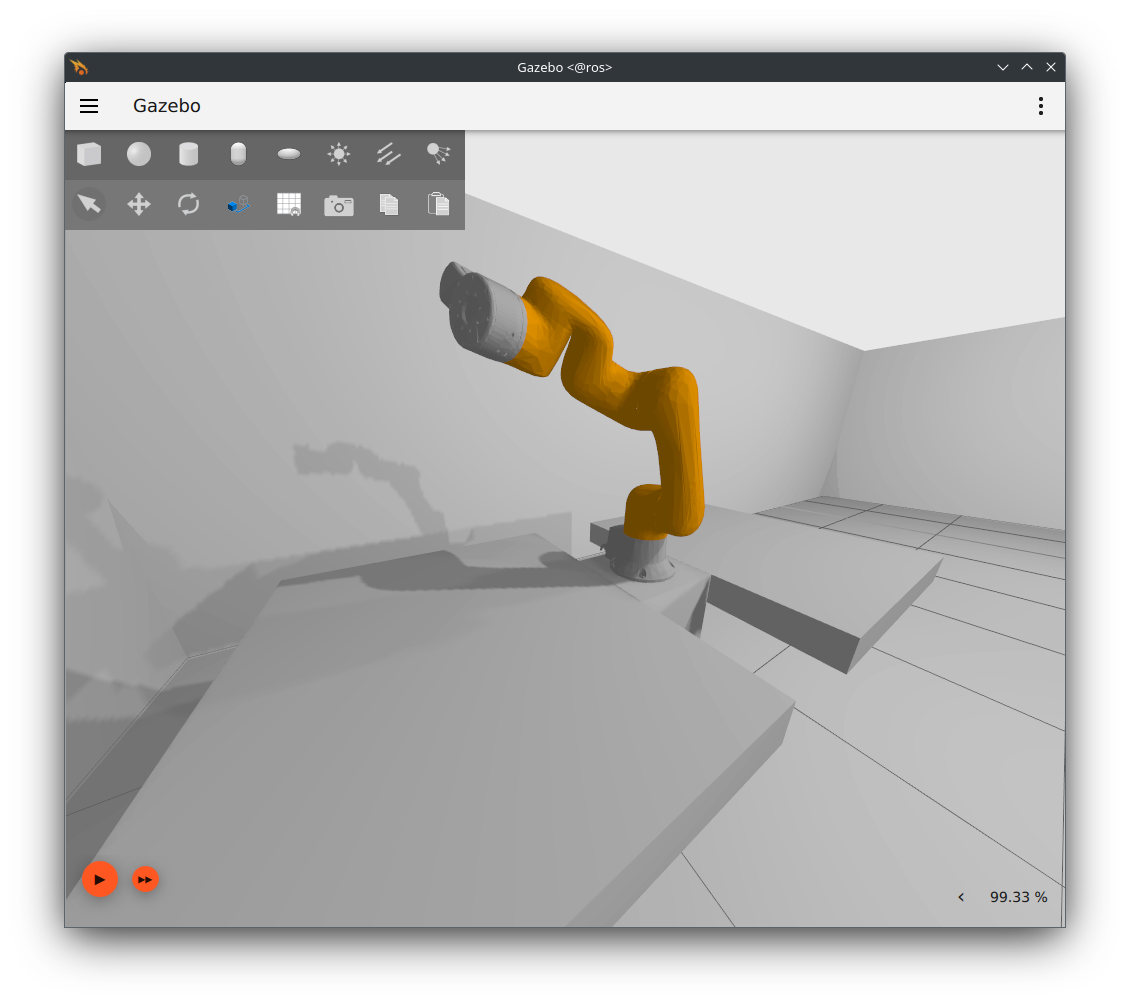Image resolution: width=1130 pixels, height=1004 pixels.
Task: Insert a cylinder shape
Action: tap(188, 154)
